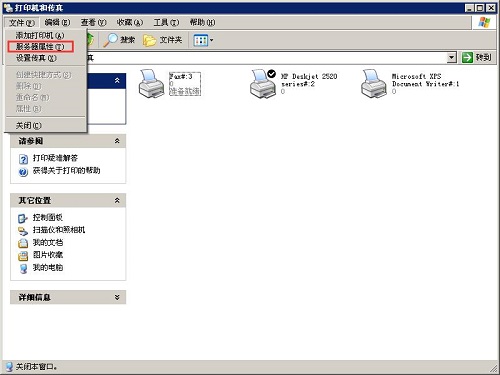The height and width of the screenshot is (375, 500).
Task: Select the HP Deskjet 2520 series printer
Action: [x=263, y=84]
